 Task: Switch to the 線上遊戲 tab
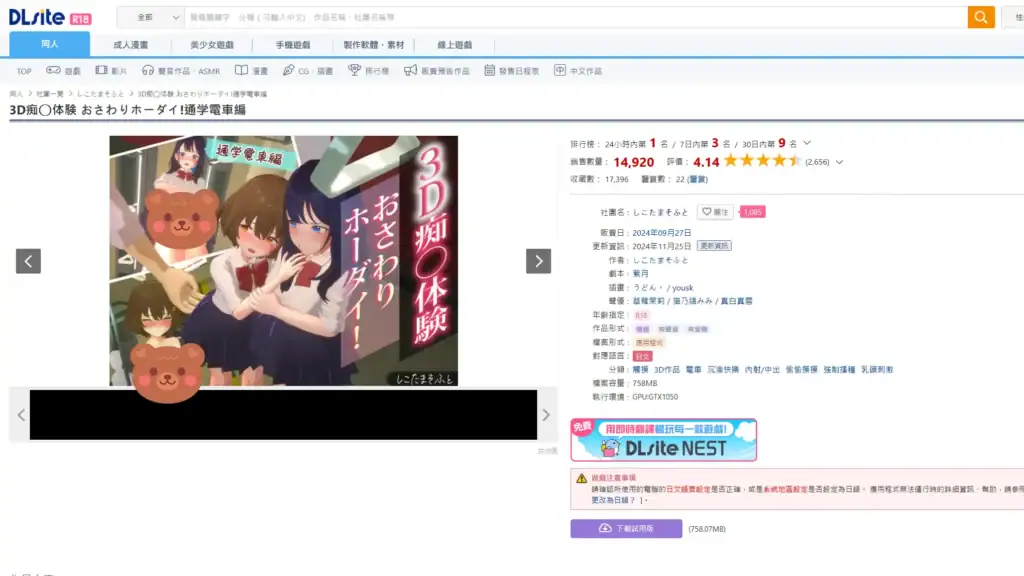coord(455,45)
